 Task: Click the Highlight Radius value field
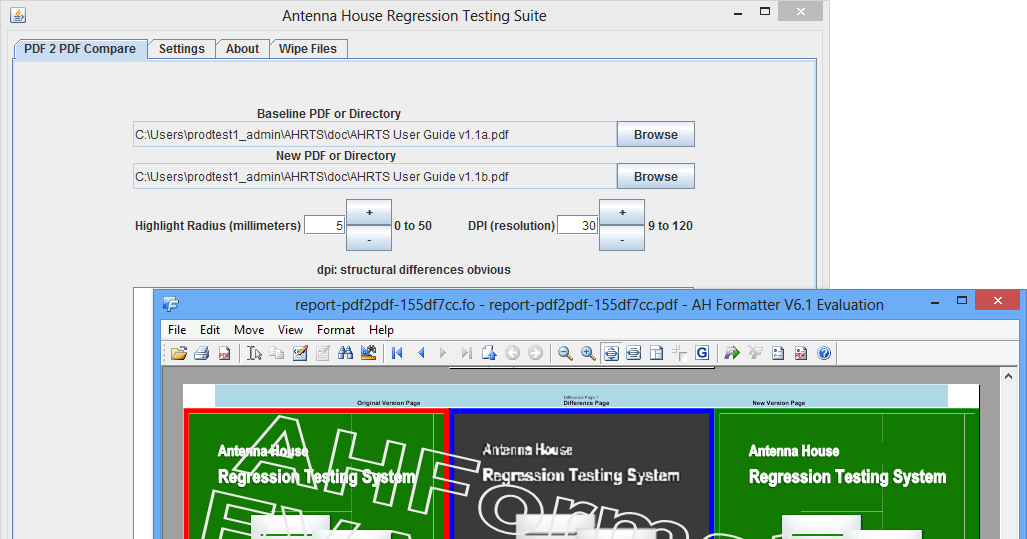(325, 225)
